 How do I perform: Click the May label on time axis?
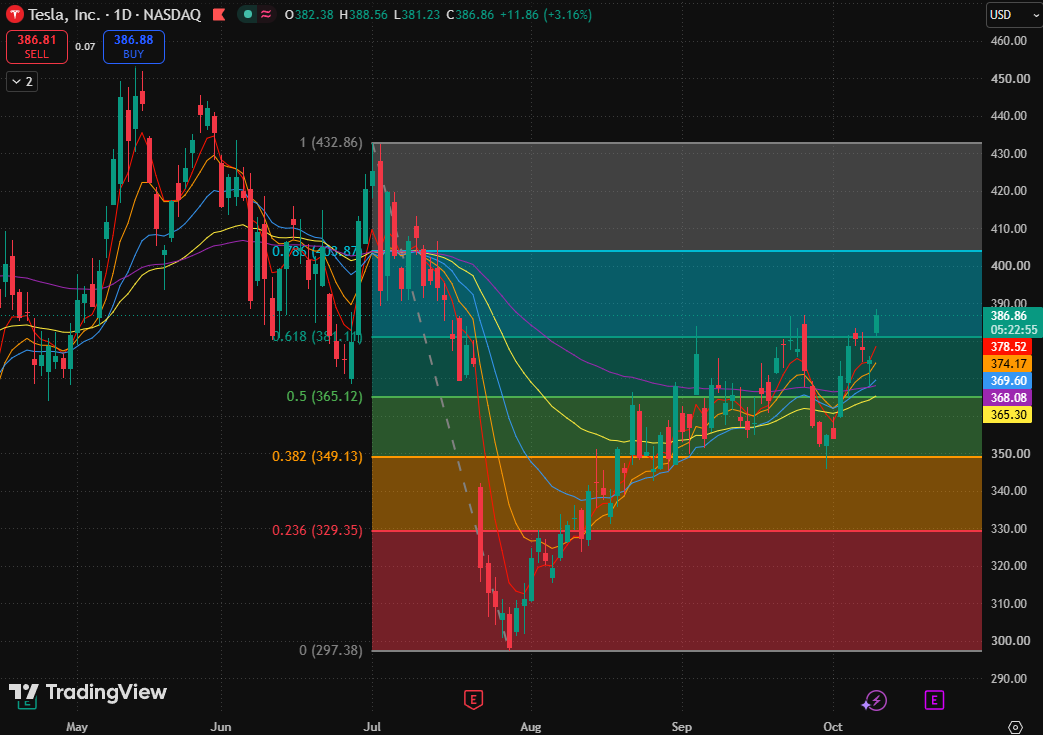(77, 726)
